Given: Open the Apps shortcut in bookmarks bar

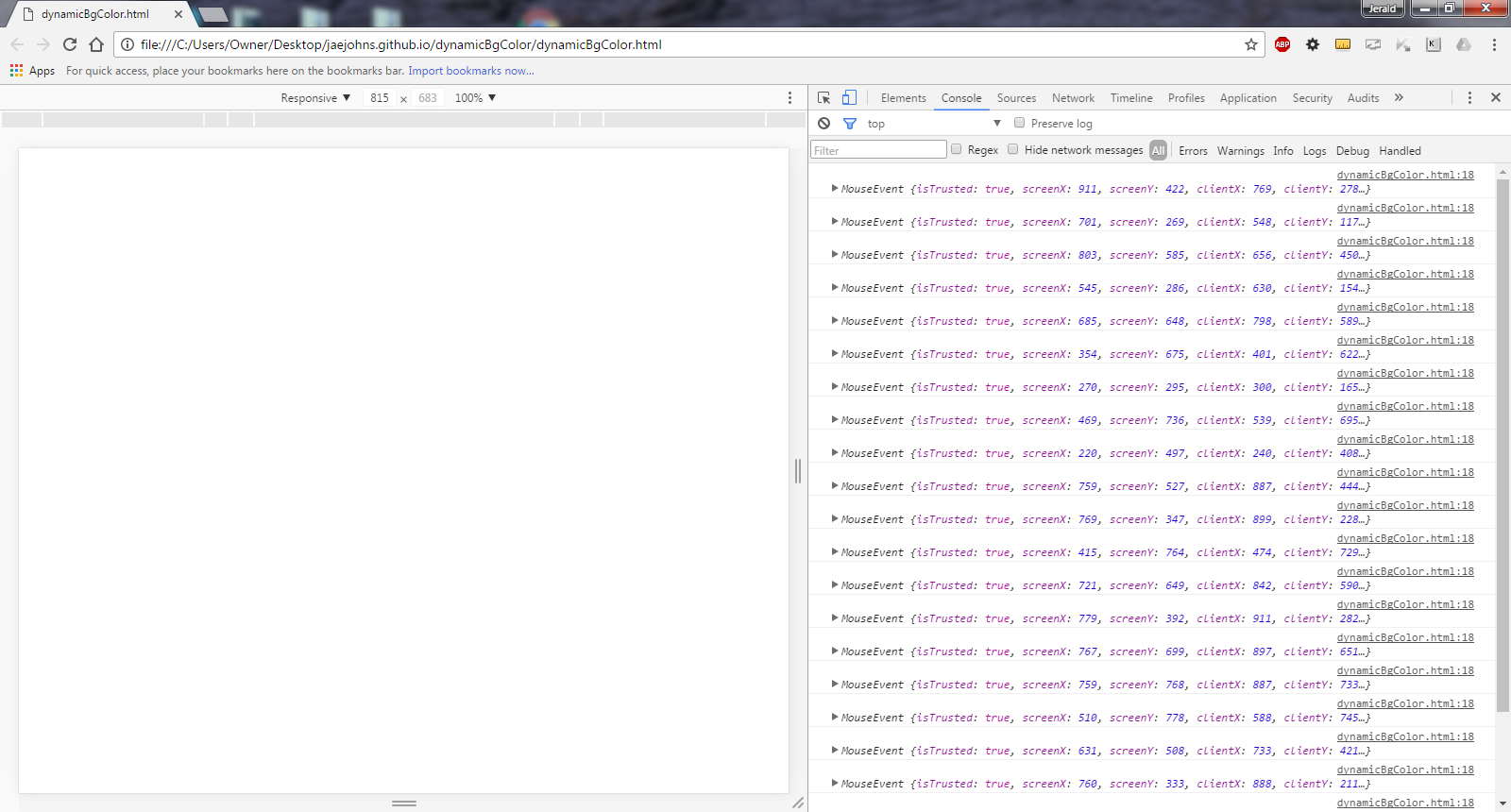Looking at the screenshot, I should pyautogui.click(x=33, y=71).
